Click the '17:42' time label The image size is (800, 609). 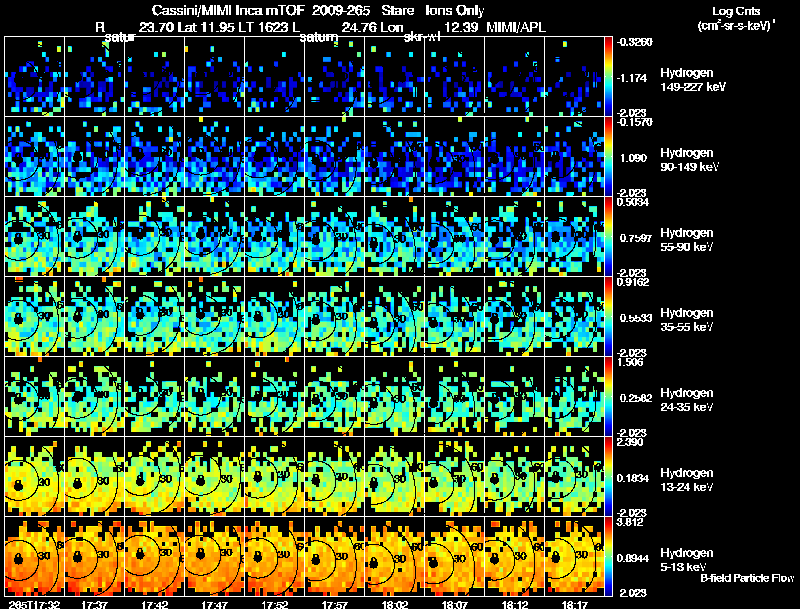tap(155, 604)
